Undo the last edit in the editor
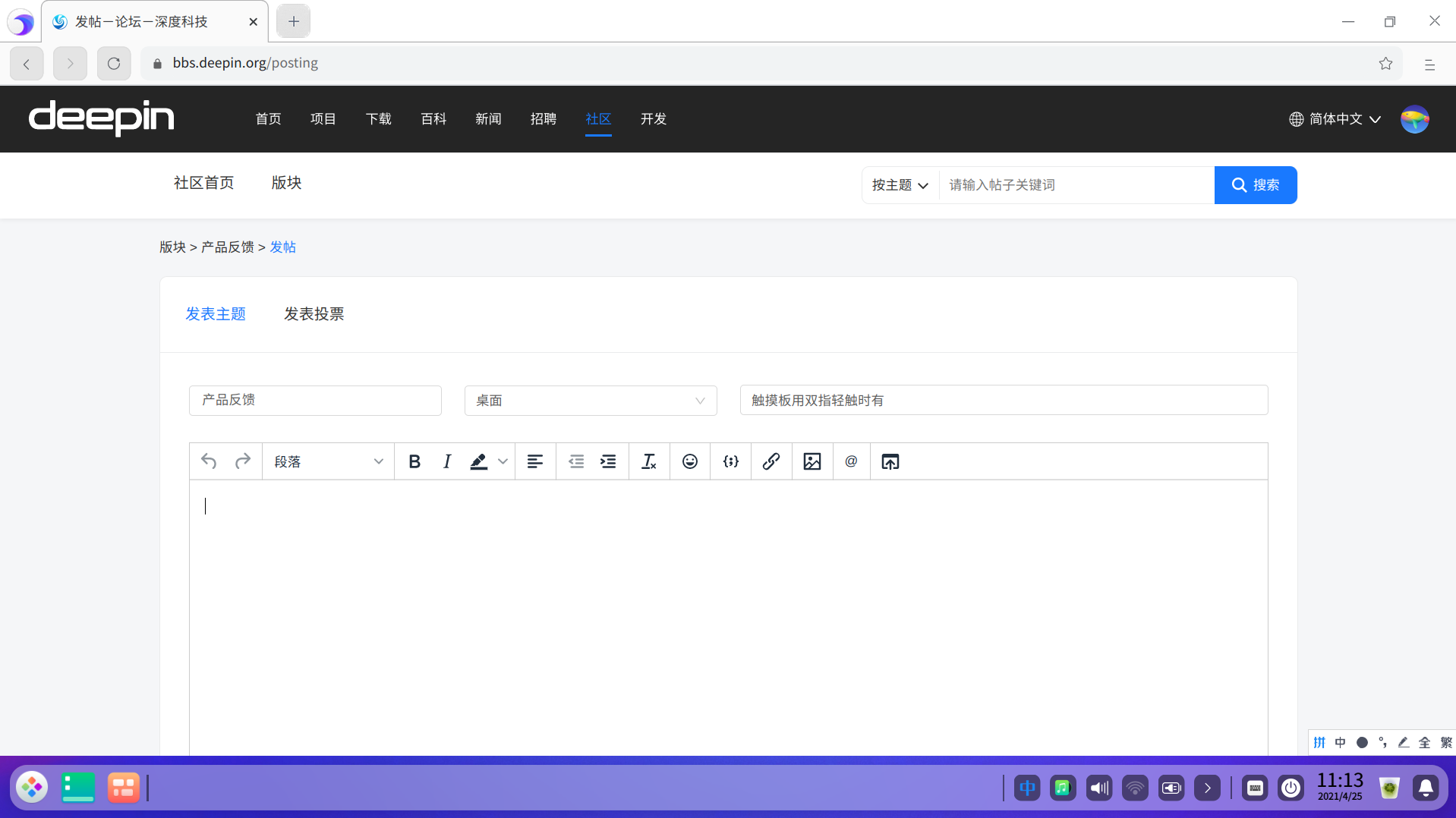1456x818 pixels. coord(209,461)
